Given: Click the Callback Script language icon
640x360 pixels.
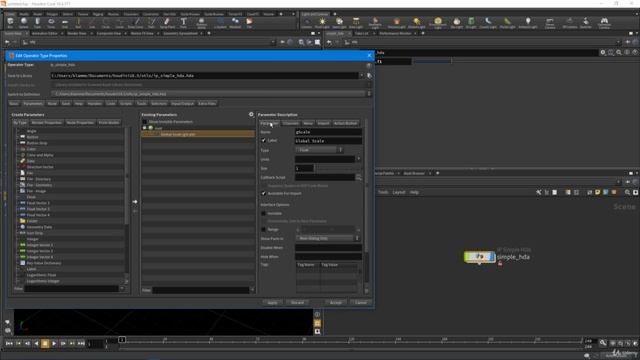Looking at the screenshot, I should pos(358,177).
